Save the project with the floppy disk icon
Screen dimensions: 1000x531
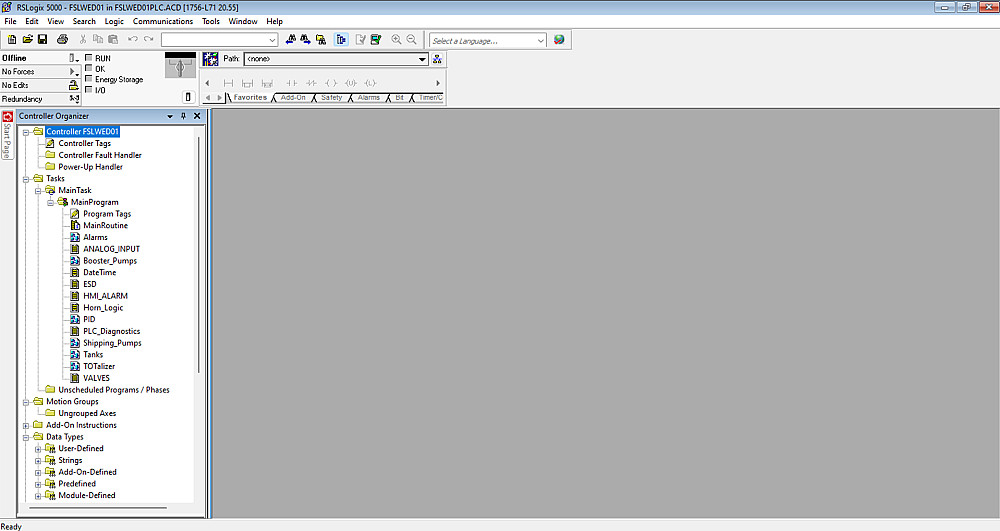(x=43, y=40)
